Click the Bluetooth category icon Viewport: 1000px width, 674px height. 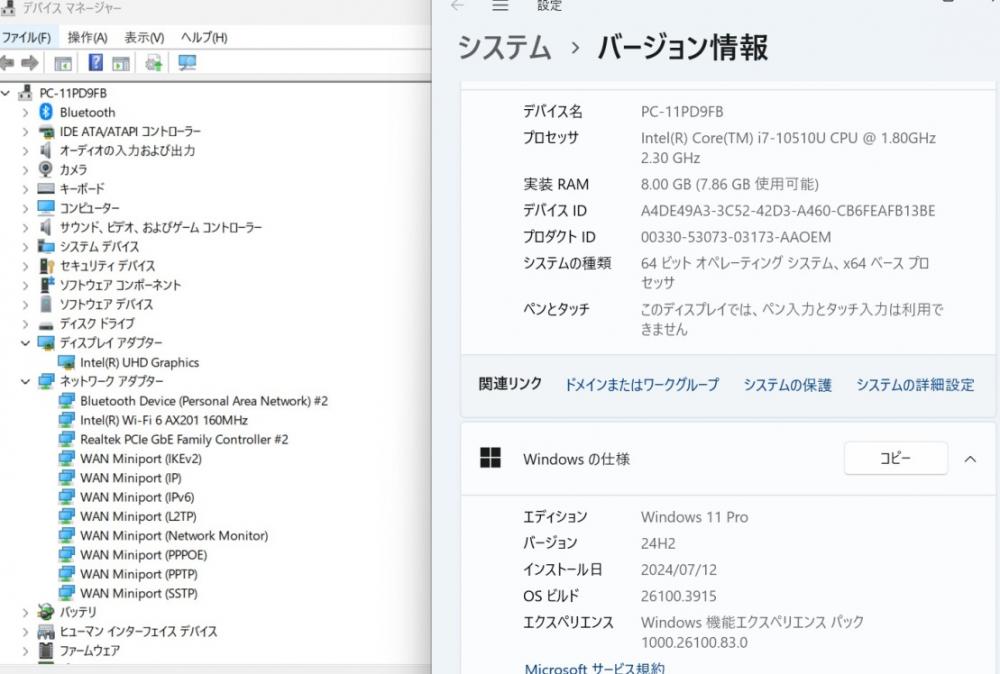[x=46, y=112]
